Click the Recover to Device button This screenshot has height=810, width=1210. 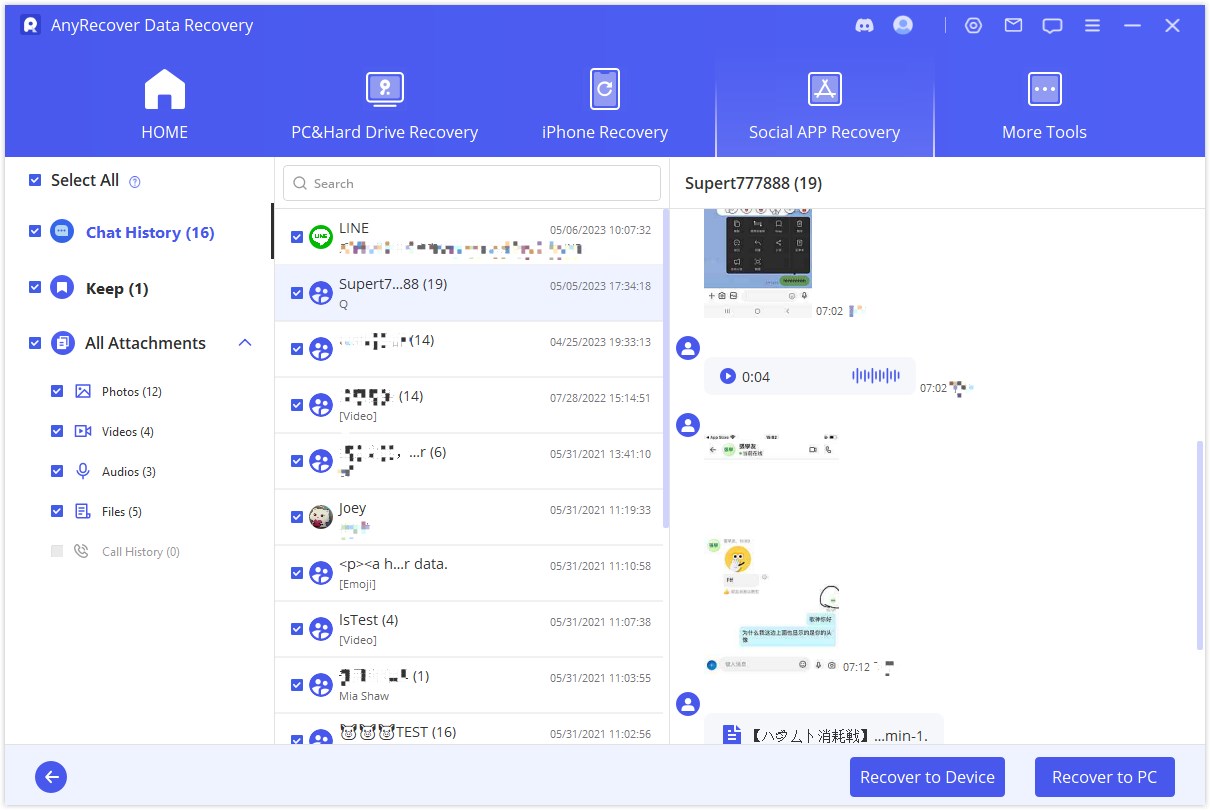click(927, 777)
